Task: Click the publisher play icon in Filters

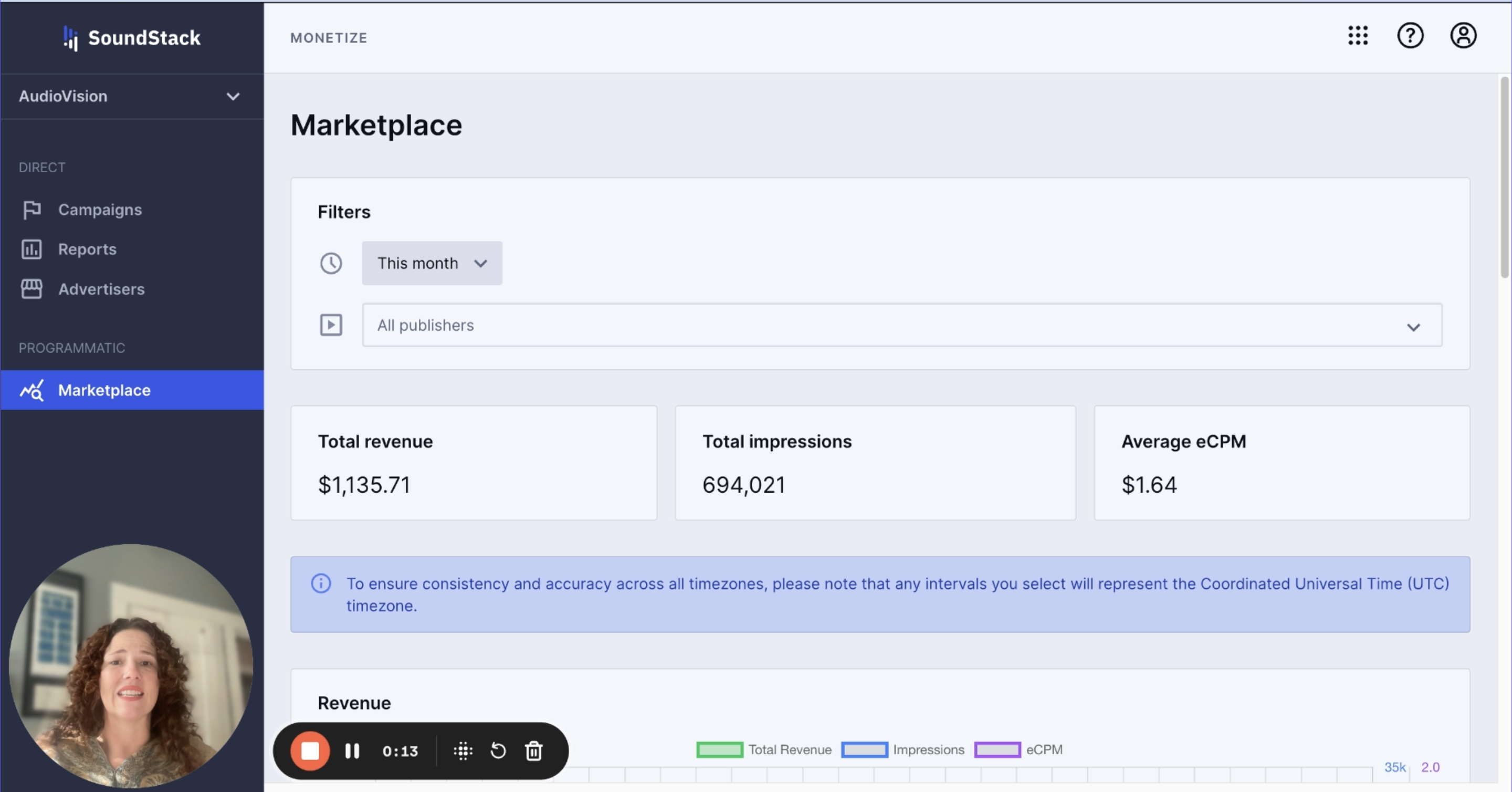Action: tap(331, 325)
